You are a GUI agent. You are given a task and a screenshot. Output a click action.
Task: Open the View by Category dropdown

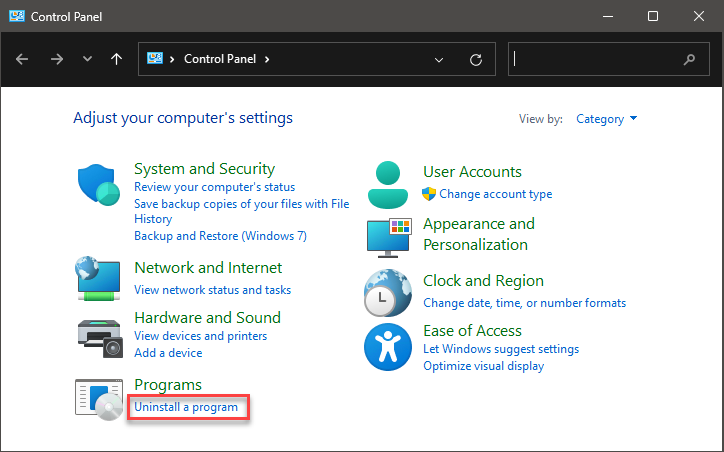coord(606,119)
